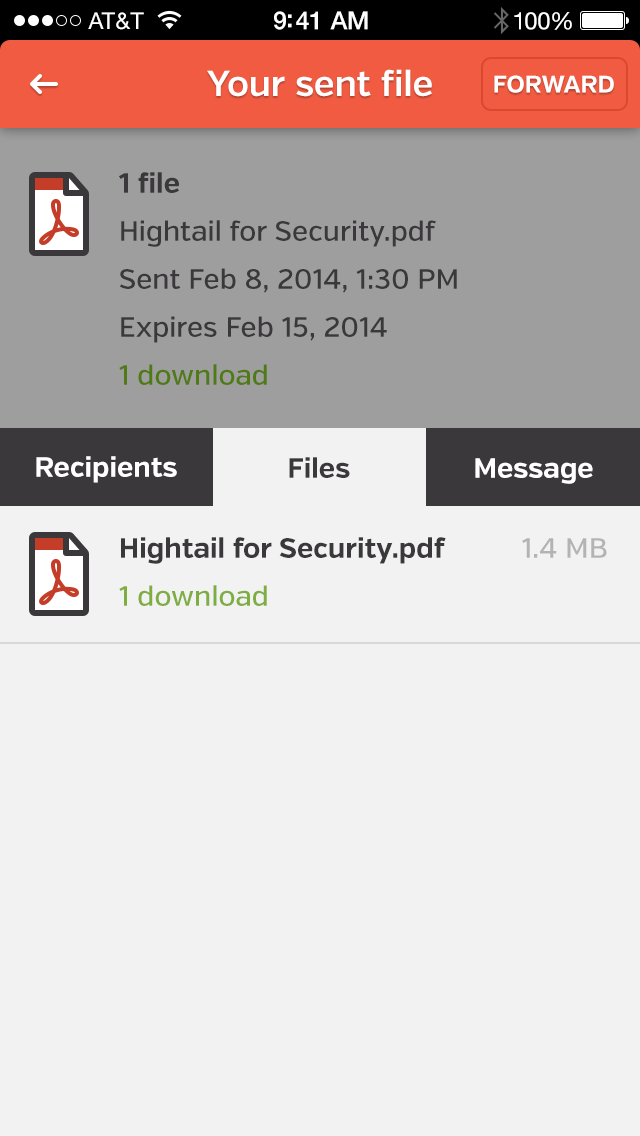The image size is (640, 1136).
Task: Tap Sent Feb 8, 2014 timestamp
Action: 288,279
